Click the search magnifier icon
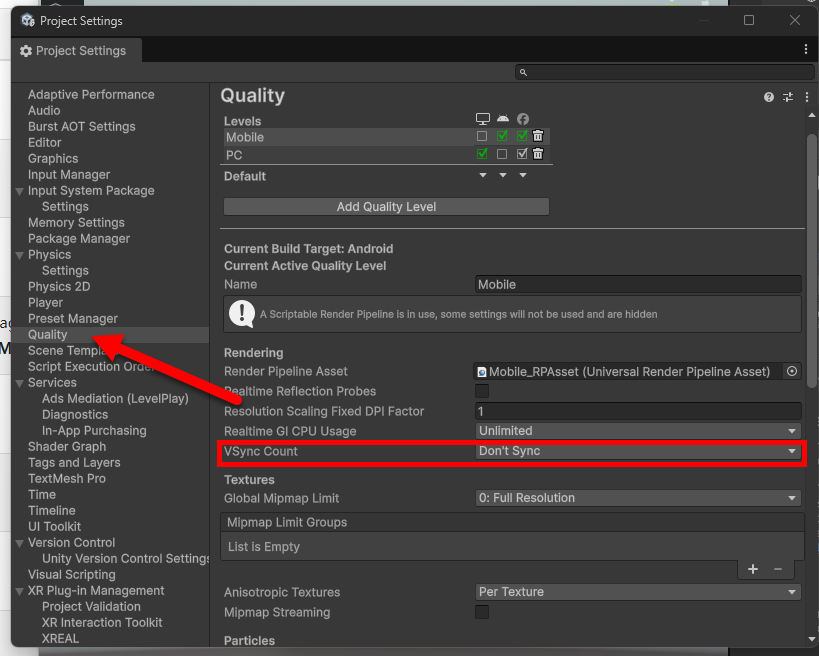 (523, 72)
